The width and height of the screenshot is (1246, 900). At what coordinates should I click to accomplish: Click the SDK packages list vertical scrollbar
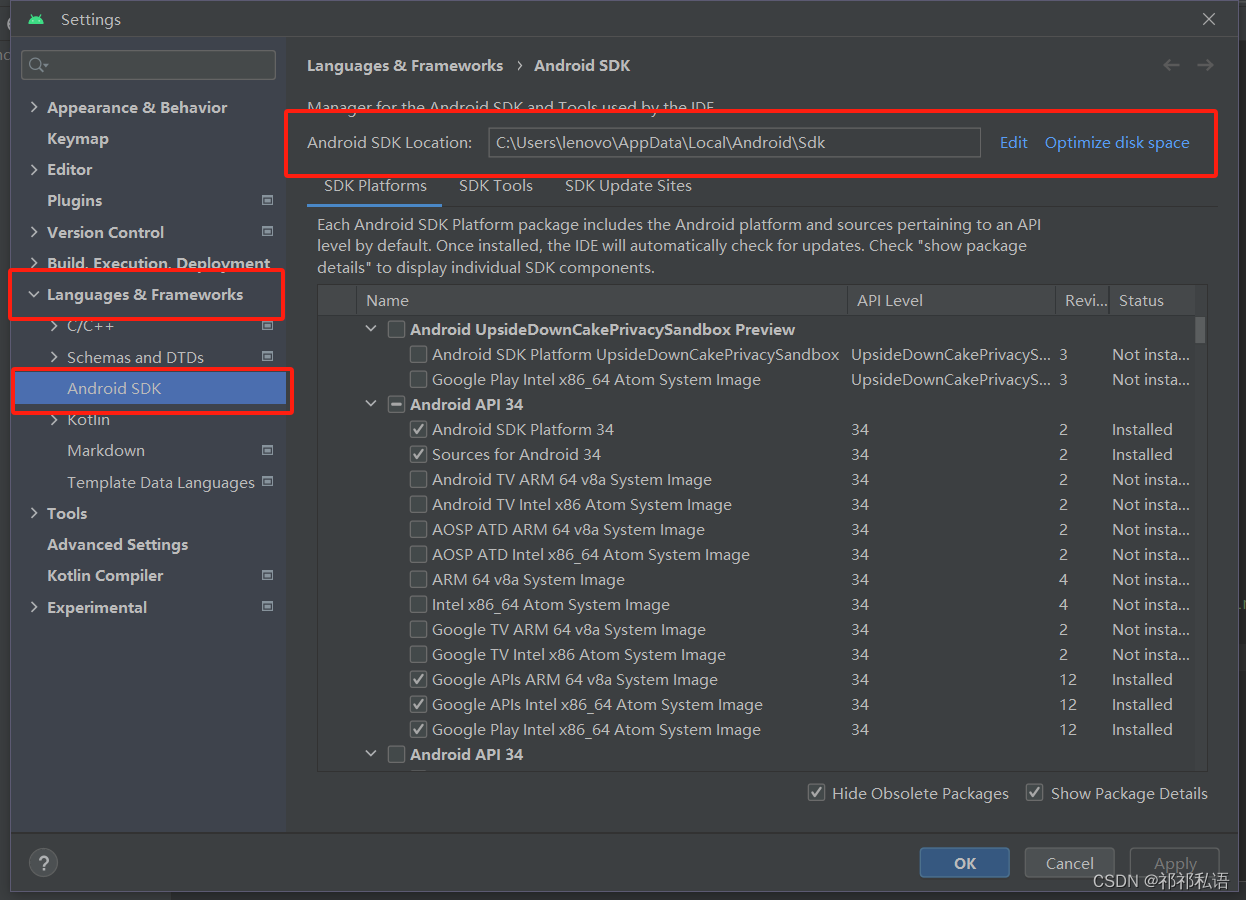tap(1200, 330)
